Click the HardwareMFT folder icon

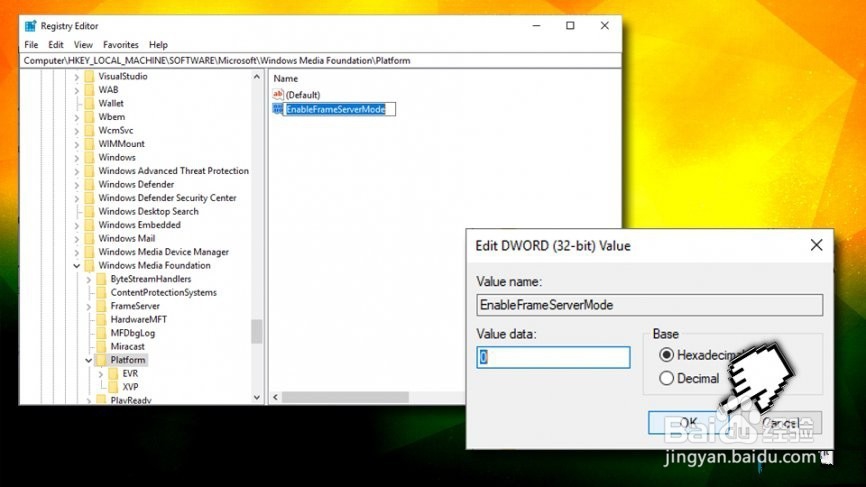(102, 320)
